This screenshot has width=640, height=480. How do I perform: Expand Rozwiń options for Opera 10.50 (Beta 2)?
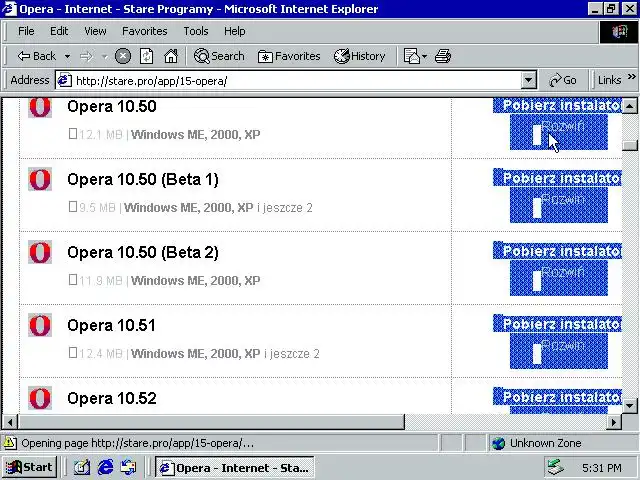coord(559,278)
